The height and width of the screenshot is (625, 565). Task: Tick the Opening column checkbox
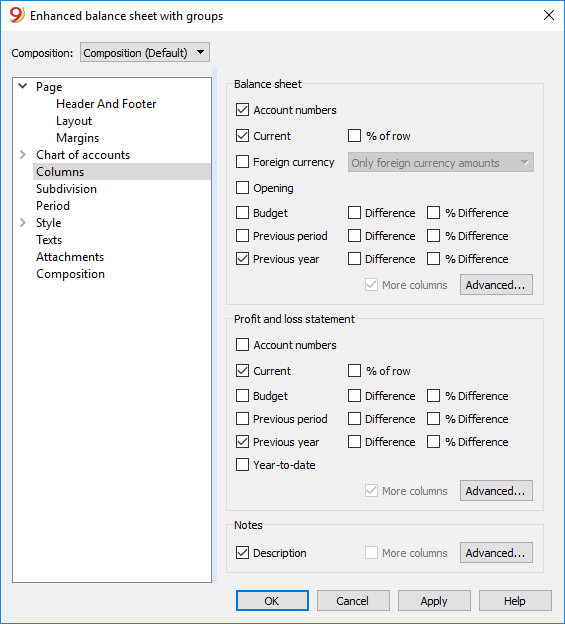(242, 187)
